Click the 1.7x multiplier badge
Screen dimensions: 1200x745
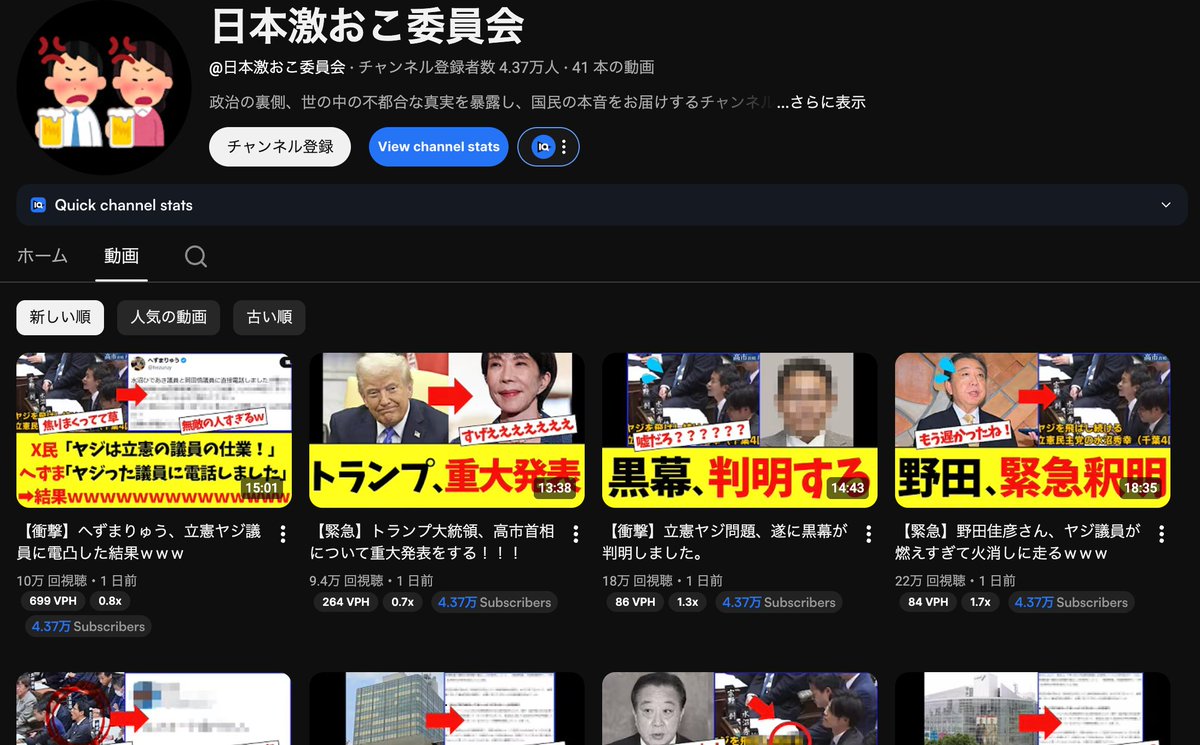coord(981,602)
